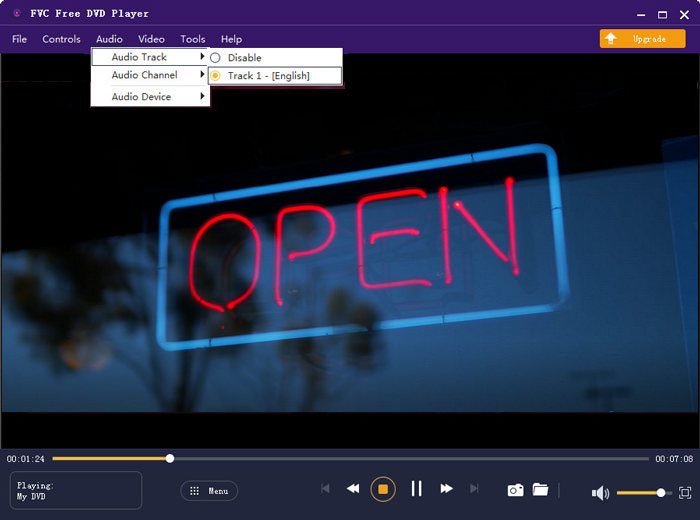Click the orange Upgrade button

click(x=642, y=39)
